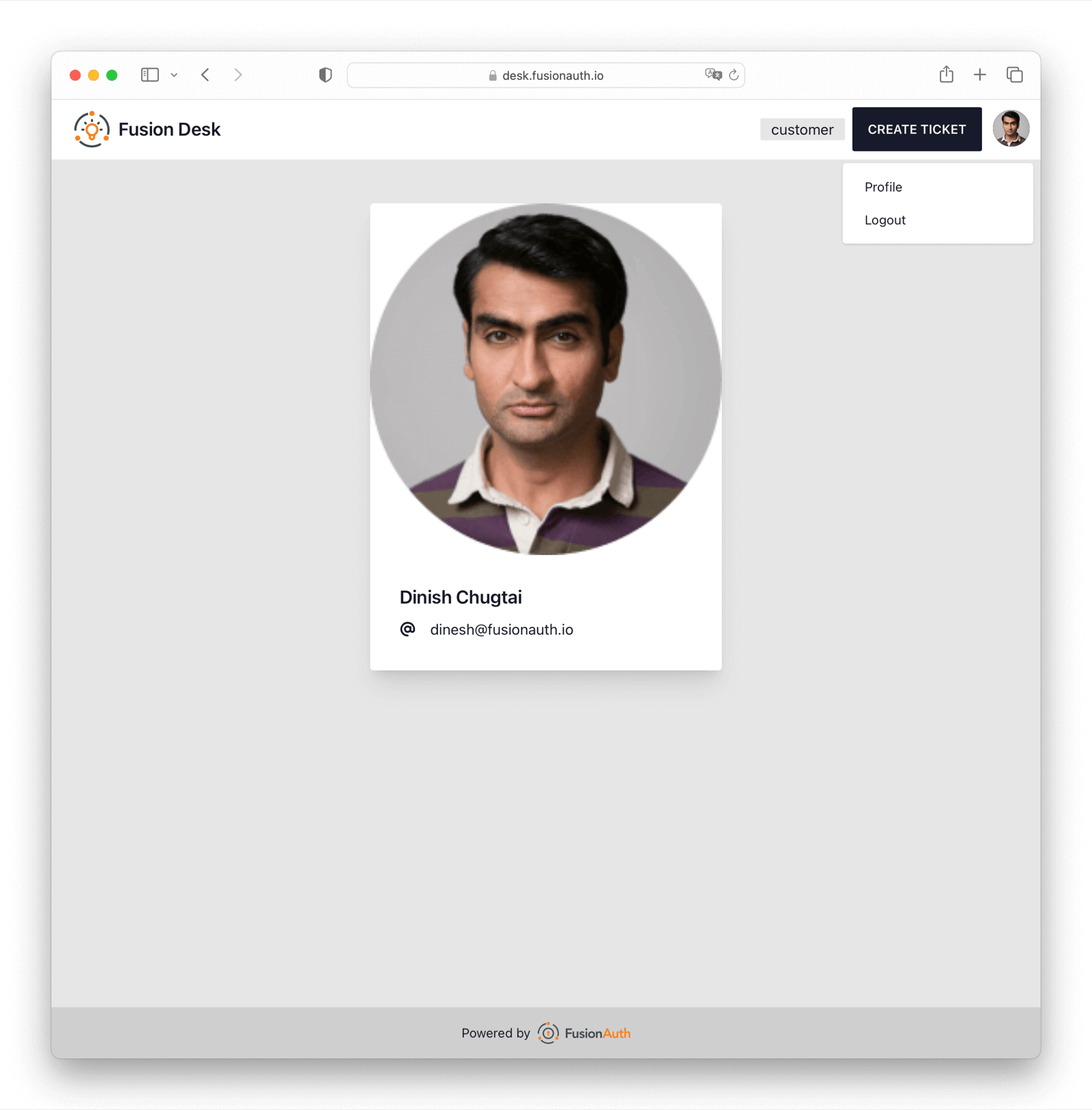Maximize window with green button
Viewport: 1092px width, 1110px height.
coord(112,75)
